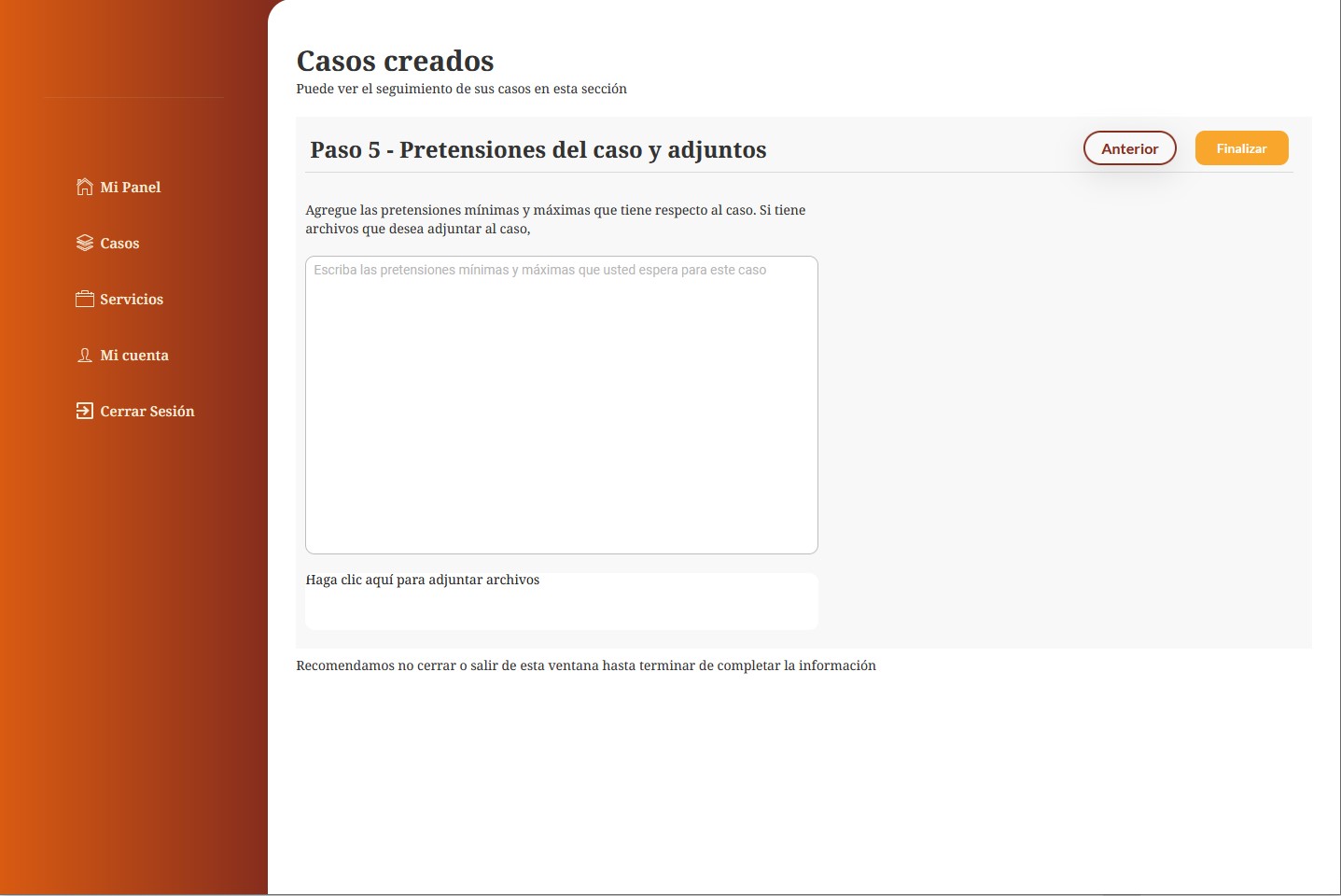Screen dimensions: 1341x896
Task: Focus the pretensiones text area
Action: 561,405
